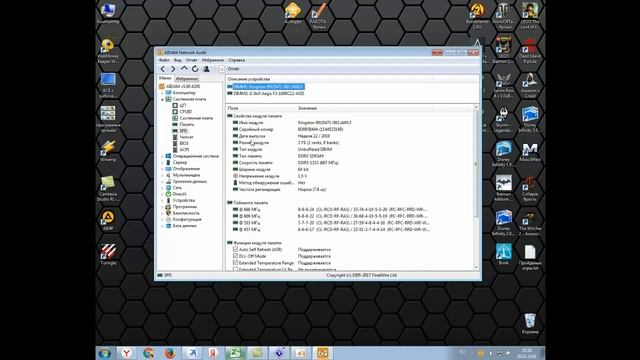Select the SPD item in the tree
Screen dimensions: 640x360
coord(180,131)
